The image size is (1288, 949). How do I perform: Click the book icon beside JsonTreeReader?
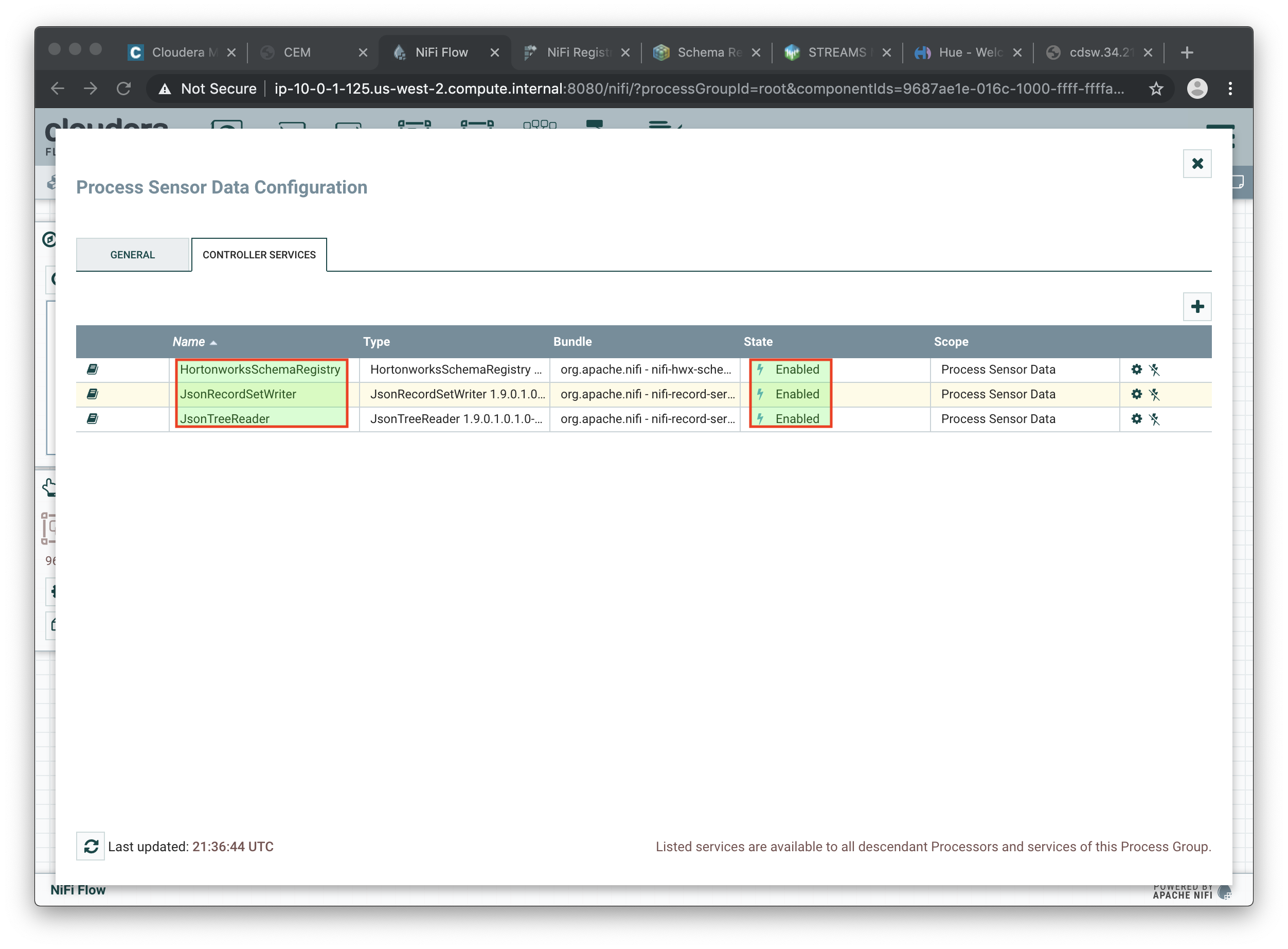click(93, 419)
